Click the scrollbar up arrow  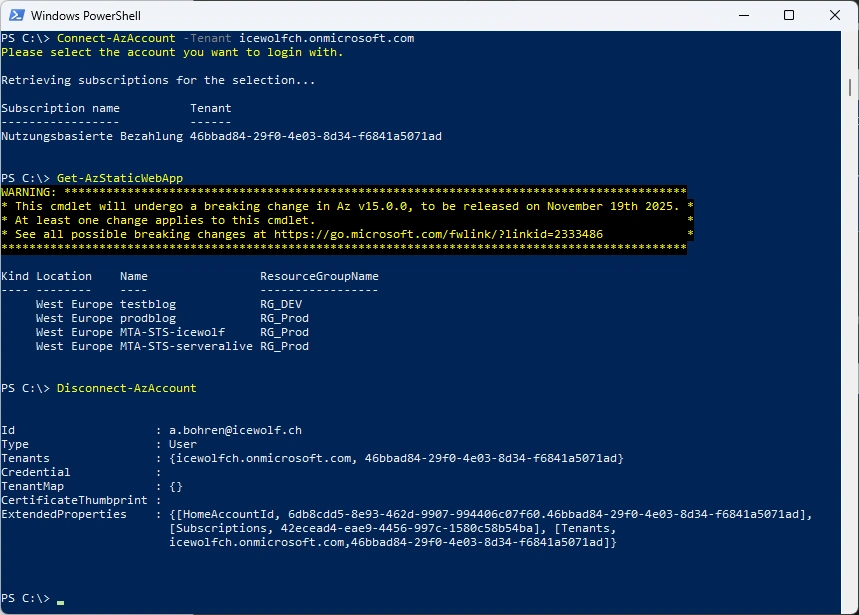coord(850,39)
